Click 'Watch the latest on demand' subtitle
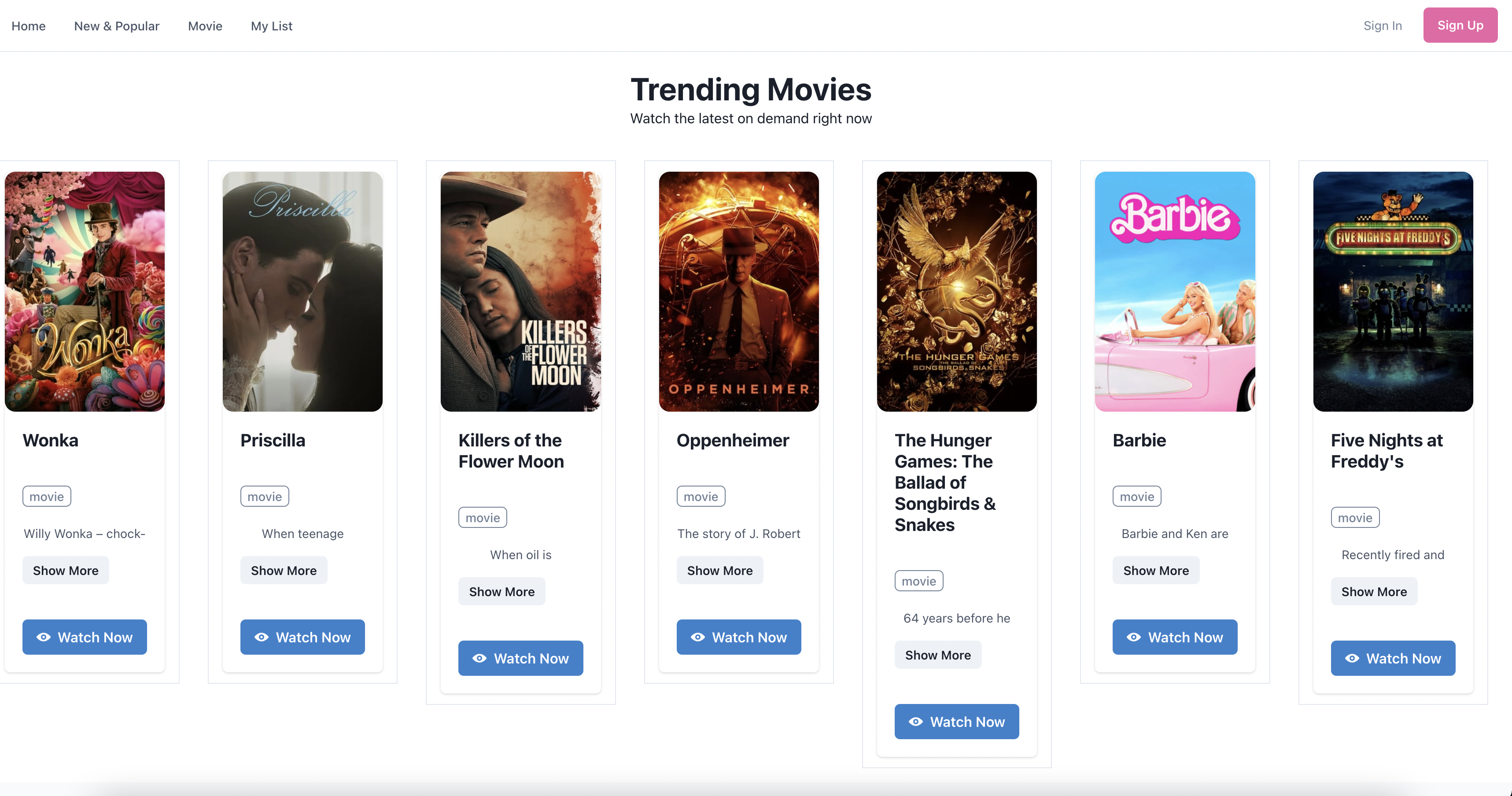 (751, 118)
